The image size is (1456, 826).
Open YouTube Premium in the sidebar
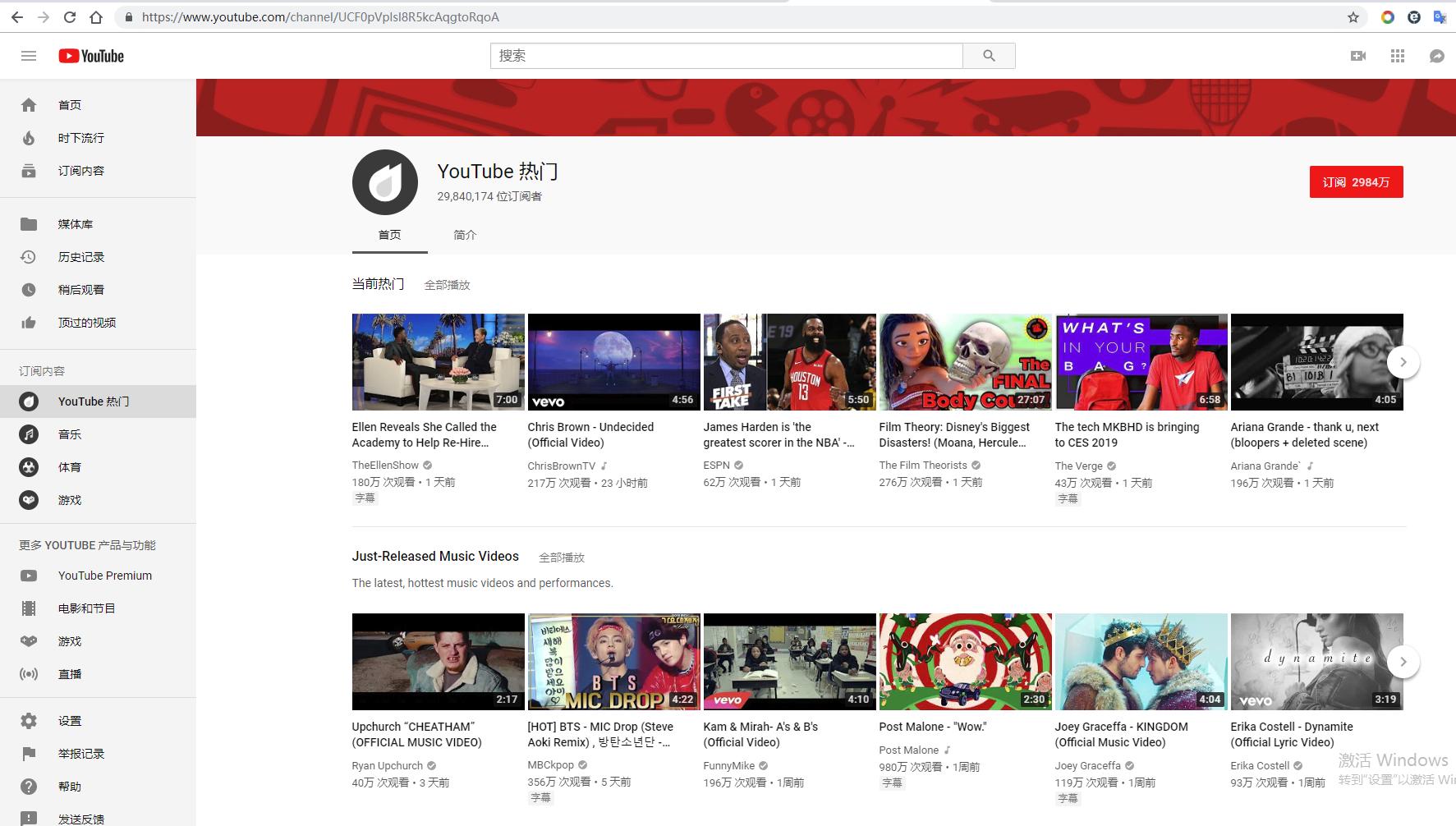click(x=104, y=576)
